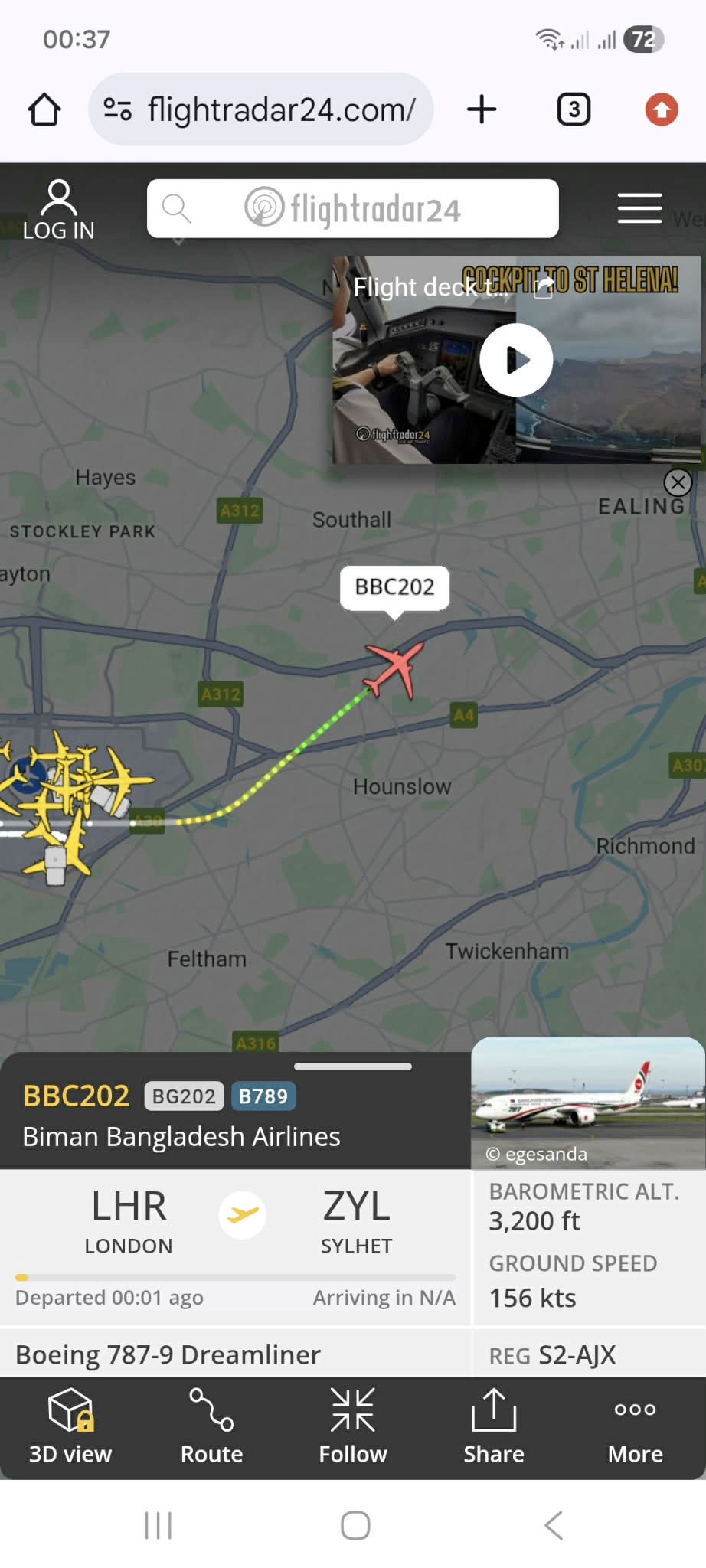
Task: Tap the flight progress bar
Action: tap(236, 1277)
